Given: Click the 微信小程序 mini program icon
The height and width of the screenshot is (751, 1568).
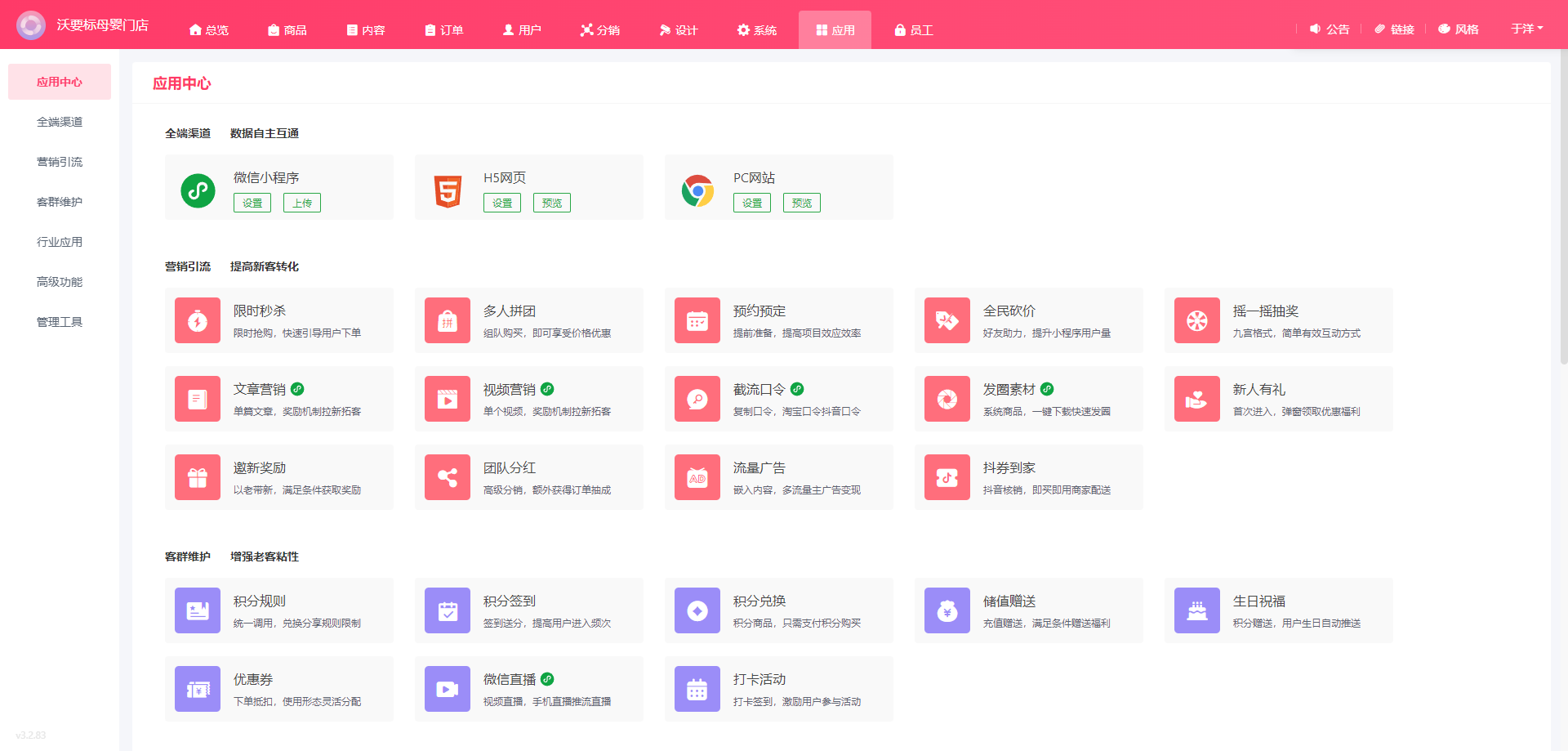Looking at the screenshot, I should coord(198,190).
